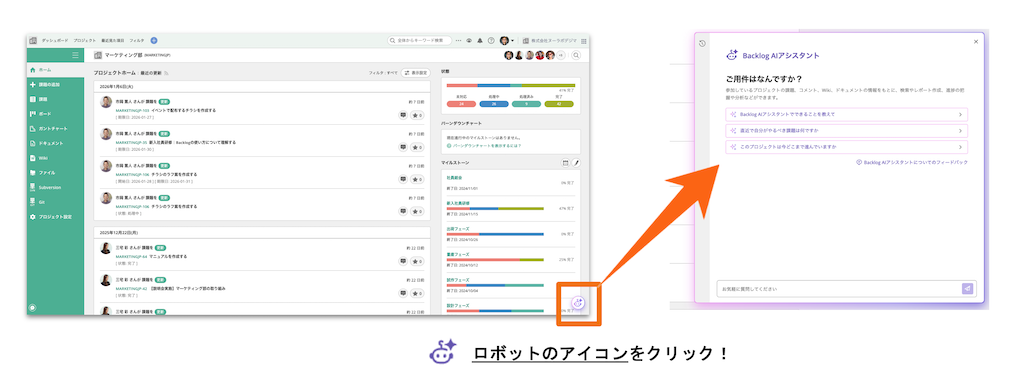Click 市岡 avatar on MARKETINGJP-103 update

(106, 102)
